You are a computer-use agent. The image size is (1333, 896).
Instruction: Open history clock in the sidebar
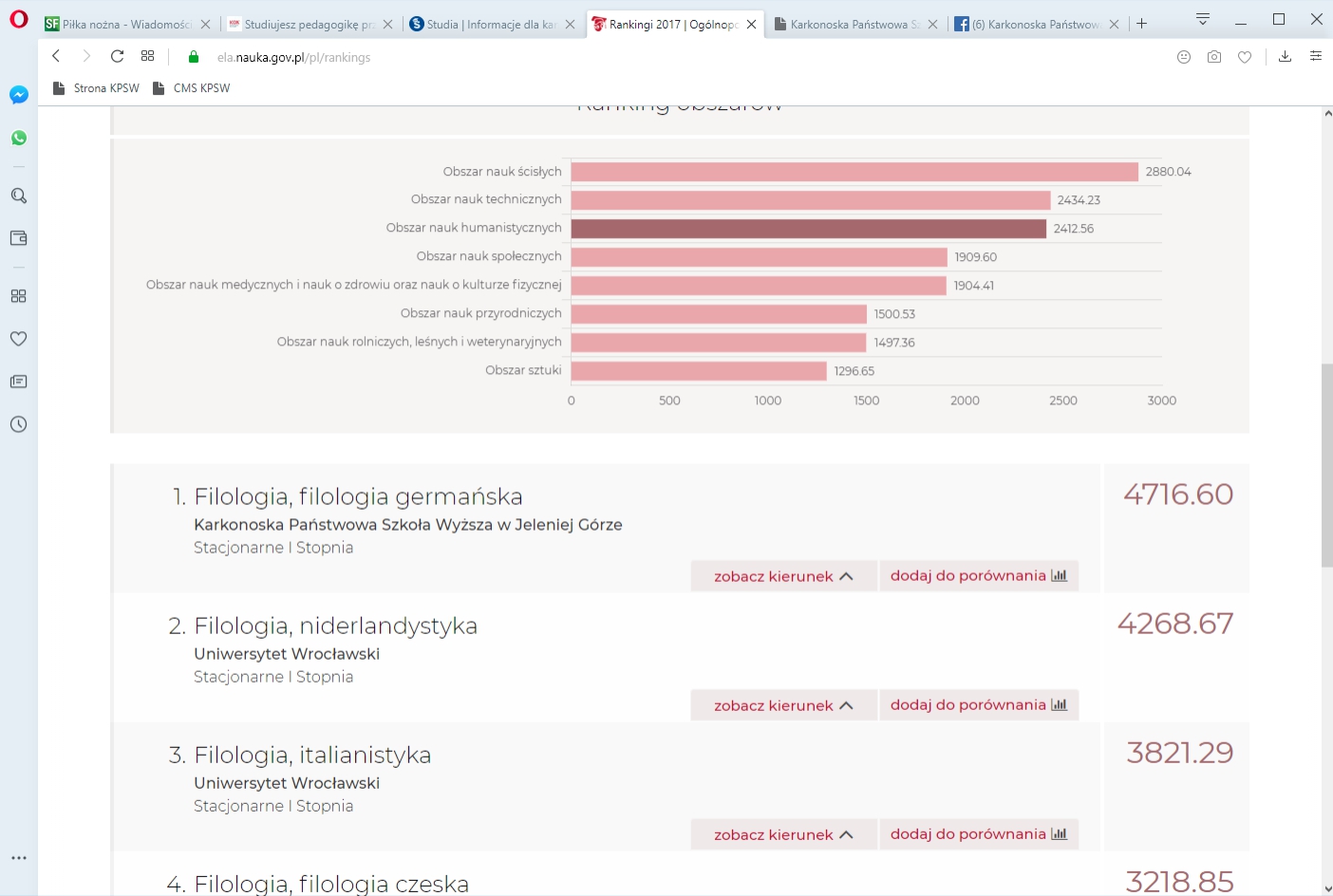(19, 424)
